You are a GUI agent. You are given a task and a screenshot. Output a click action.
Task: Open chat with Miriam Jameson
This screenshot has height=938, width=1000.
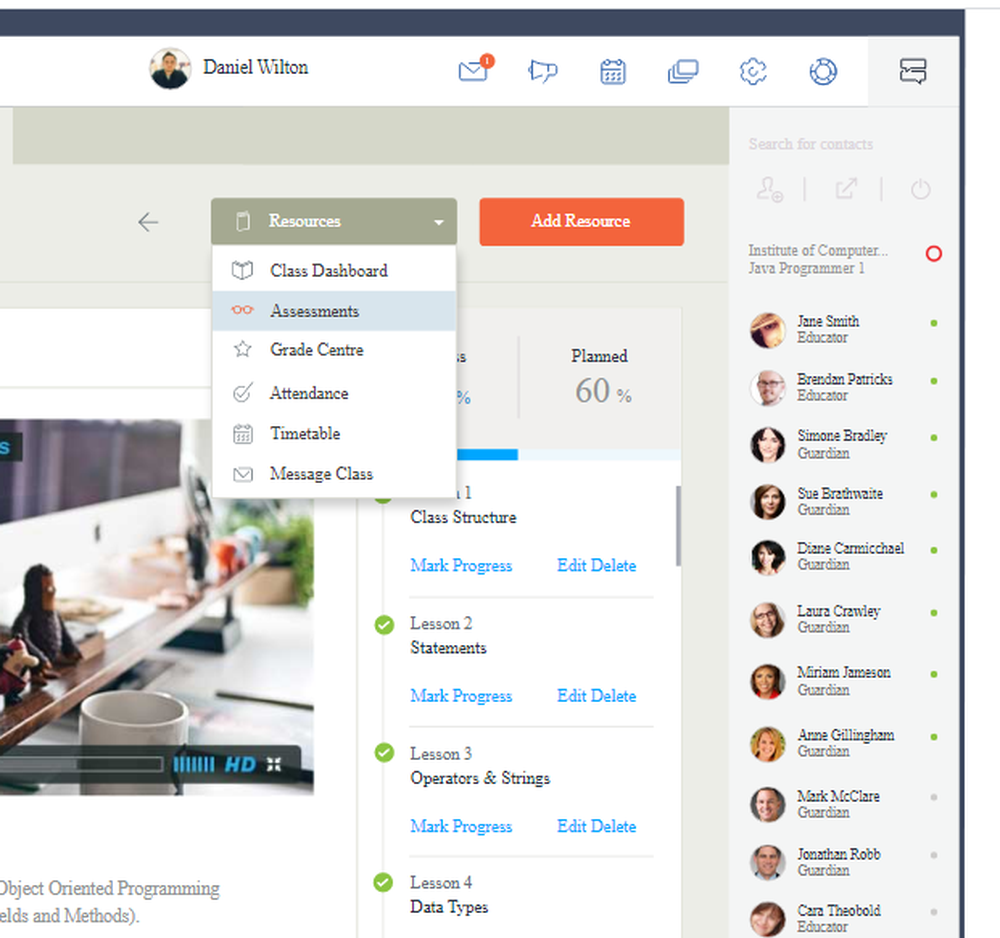(843, 681)
